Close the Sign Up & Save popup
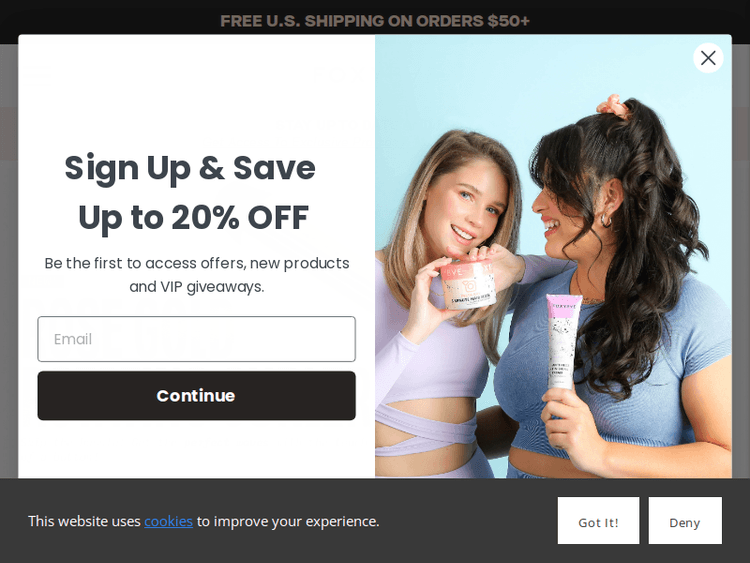 (x=708, y=58)
